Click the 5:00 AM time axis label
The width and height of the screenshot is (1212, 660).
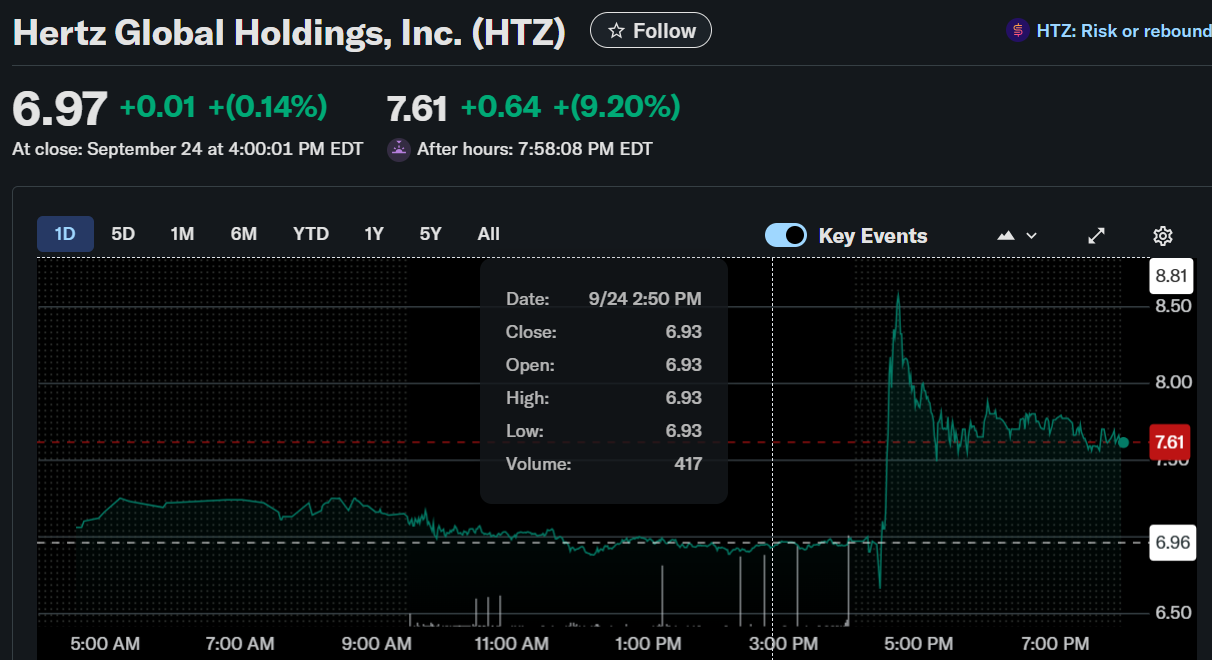pyautogui.click(x=104, y=644)
